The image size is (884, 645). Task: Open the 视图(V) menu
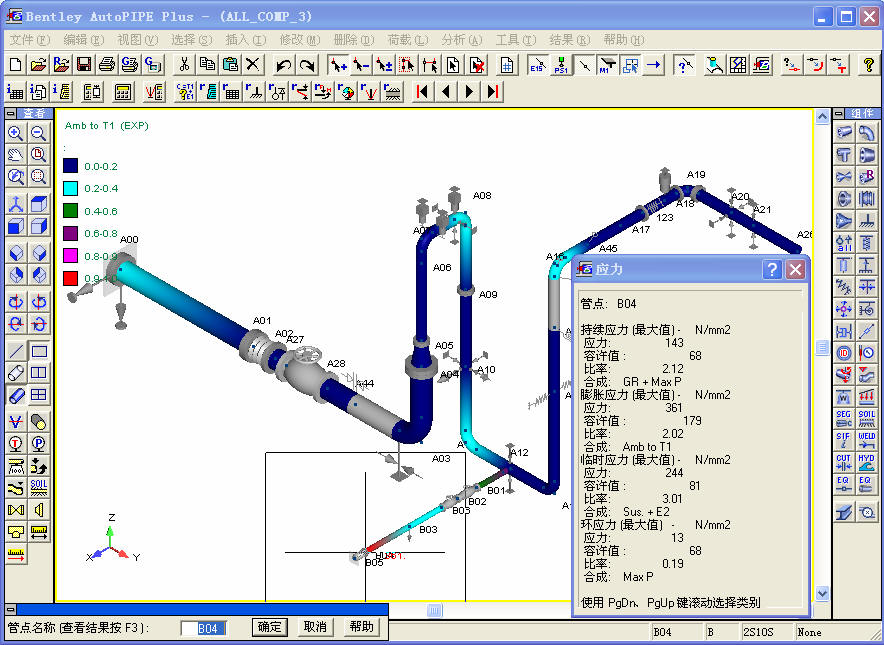coord(138,39)
